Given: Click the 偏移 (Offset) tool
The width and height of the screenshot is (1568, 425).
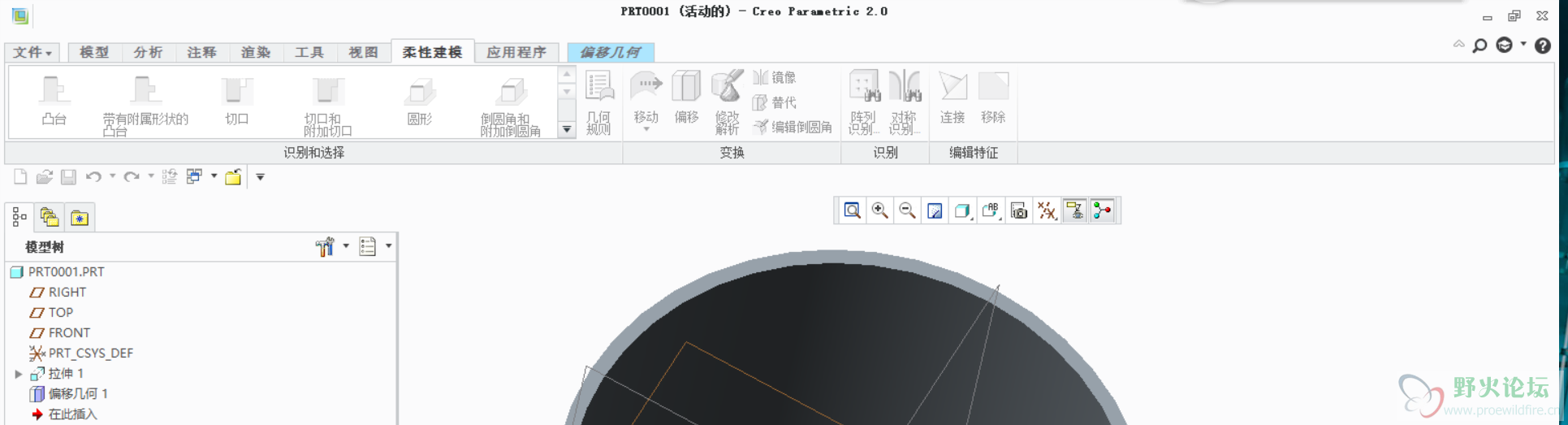Looking at the screenshot, I should (686, 98).
